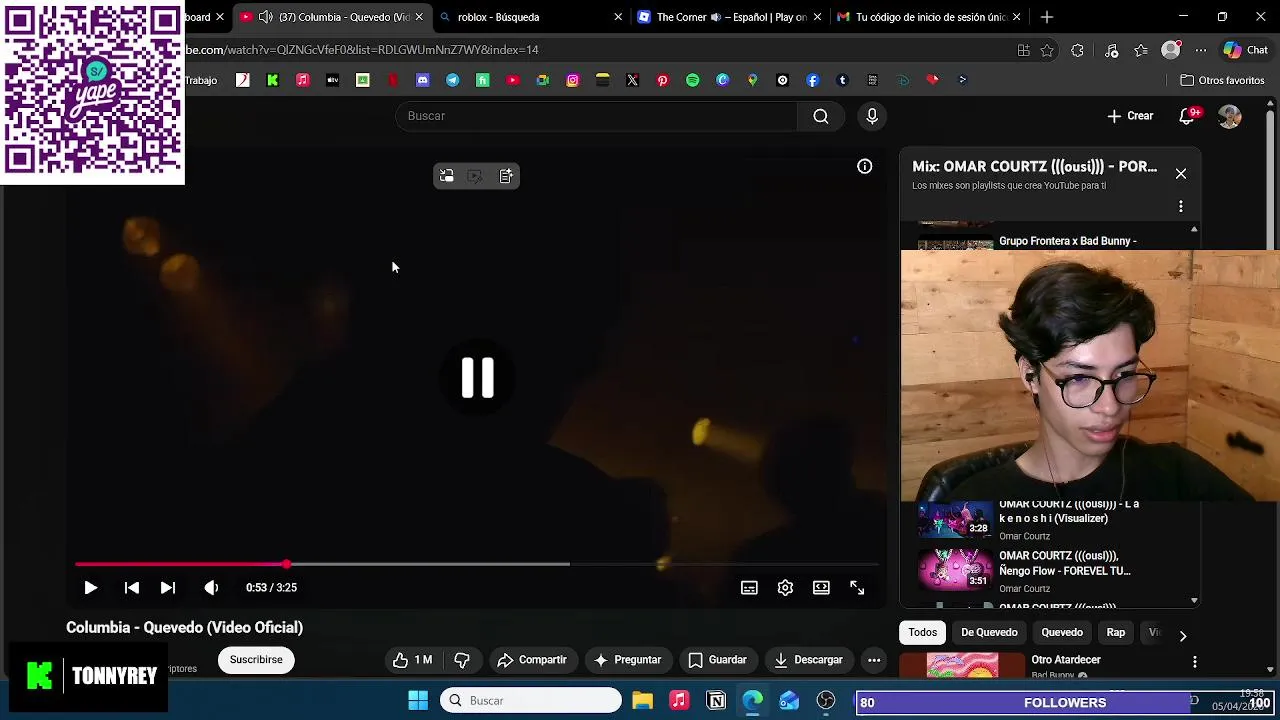Add page to favorites star icon

coord(1047,50)
